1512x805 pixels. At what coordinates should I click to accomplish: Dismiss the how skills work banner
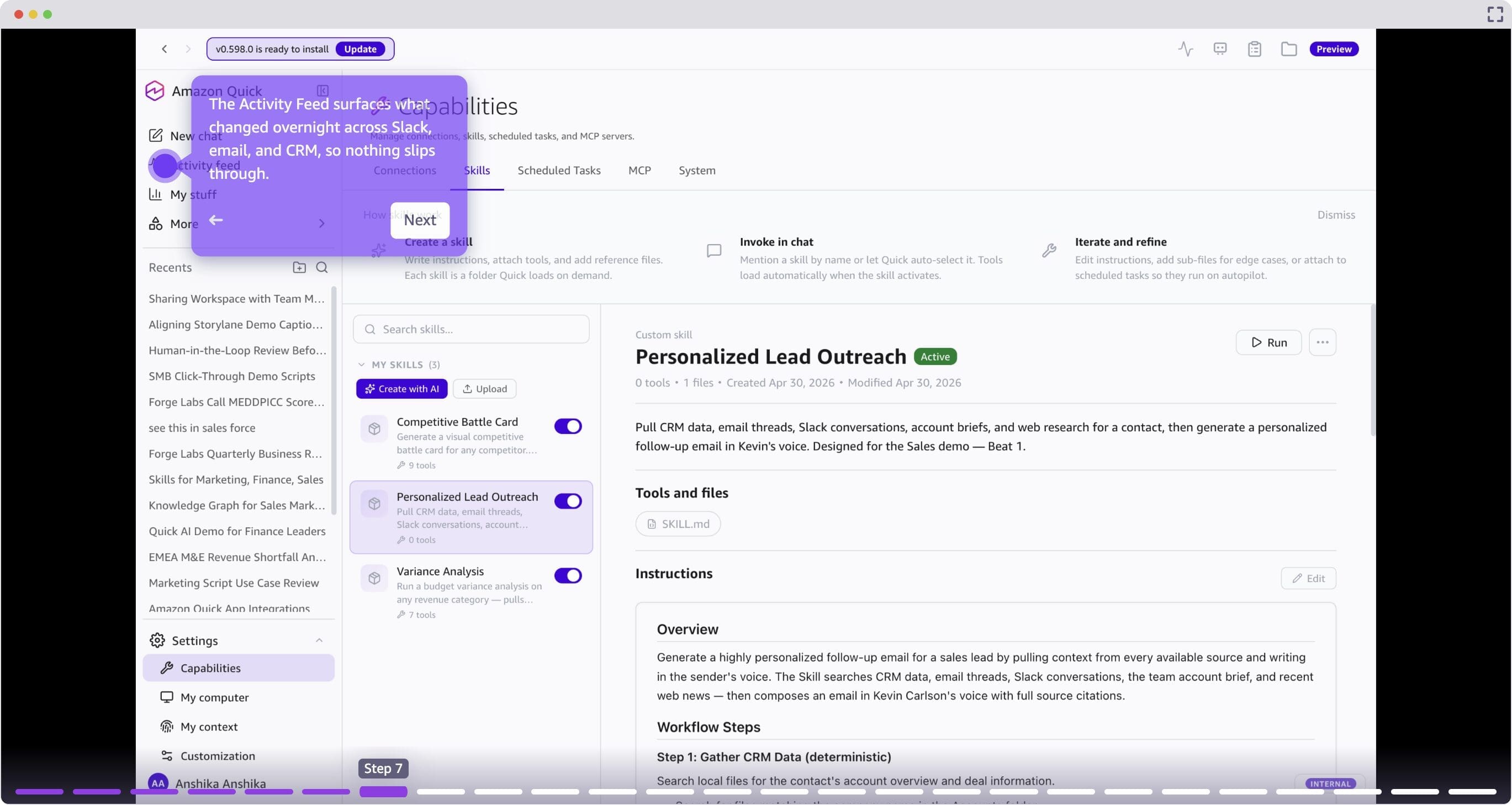pyautogui.click(x=1336, y=215)
